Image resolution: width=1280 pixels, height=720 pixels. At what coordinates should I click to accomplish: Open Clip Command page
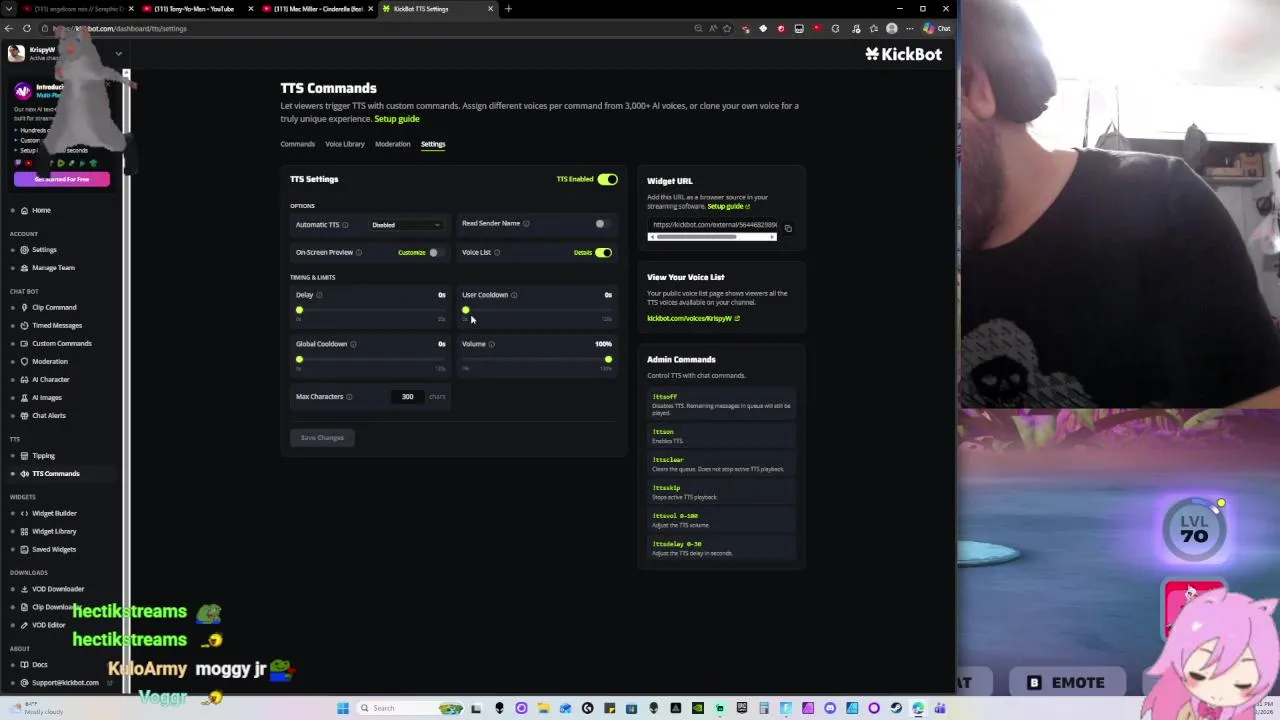pos(53,307)
